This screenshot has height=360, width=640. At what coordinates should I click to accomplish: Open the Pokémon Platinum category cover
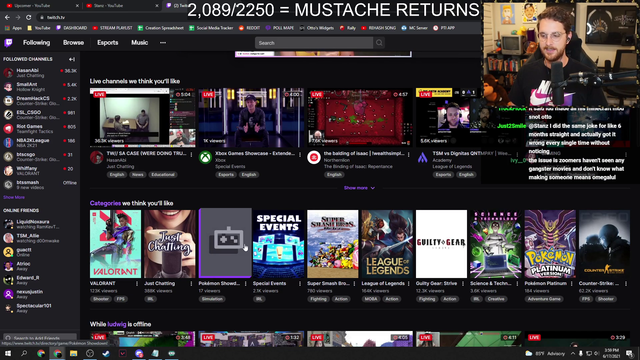pyautogui.click(x=550, y=244)
